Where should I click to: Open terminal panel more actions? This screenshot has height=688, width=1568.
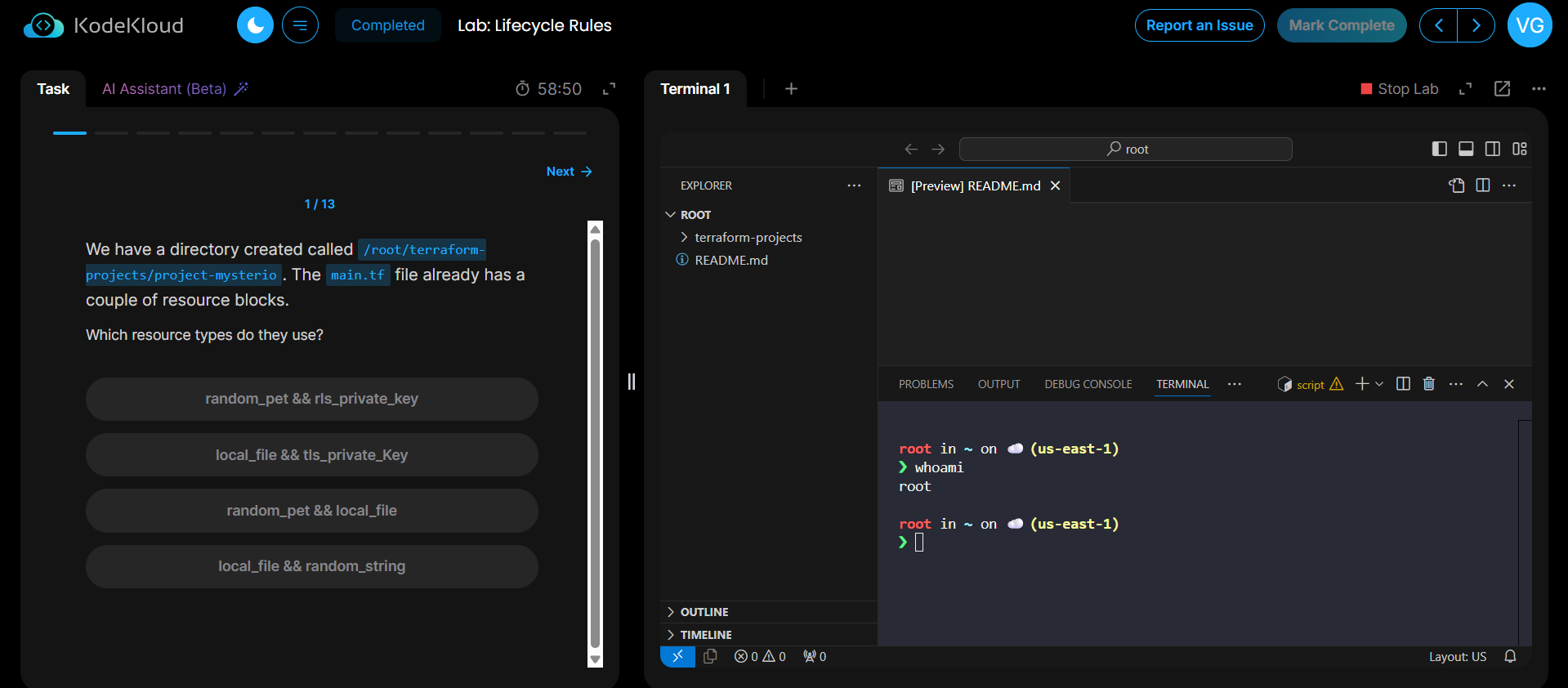pos(1456,384)
